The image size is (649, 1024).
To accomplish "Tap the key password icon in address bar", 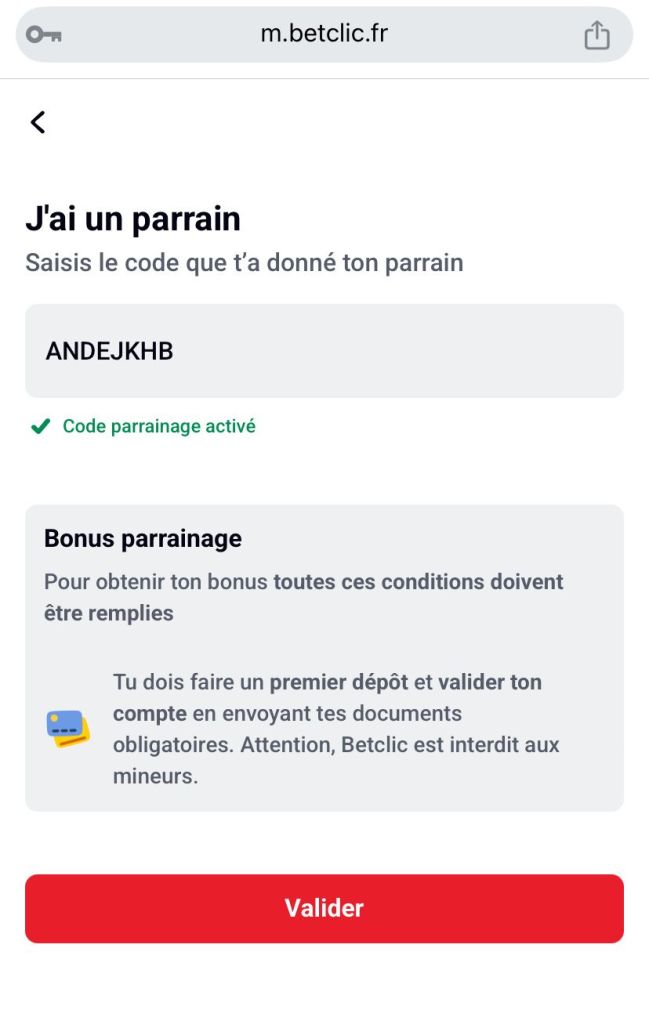I will coord(44,35).
